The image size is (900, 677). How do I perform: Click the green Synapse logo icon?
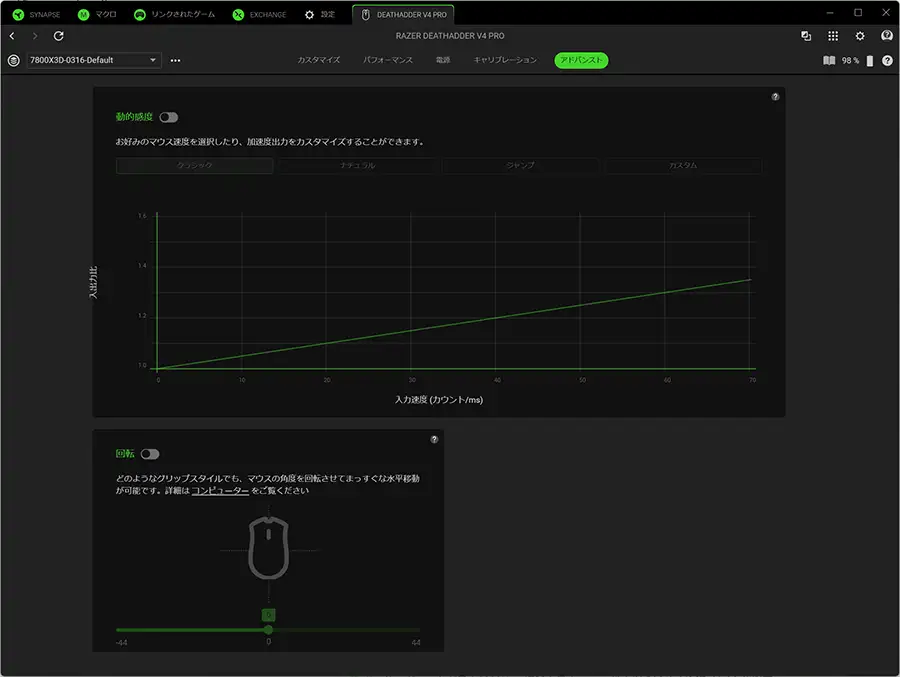[18, 15]
